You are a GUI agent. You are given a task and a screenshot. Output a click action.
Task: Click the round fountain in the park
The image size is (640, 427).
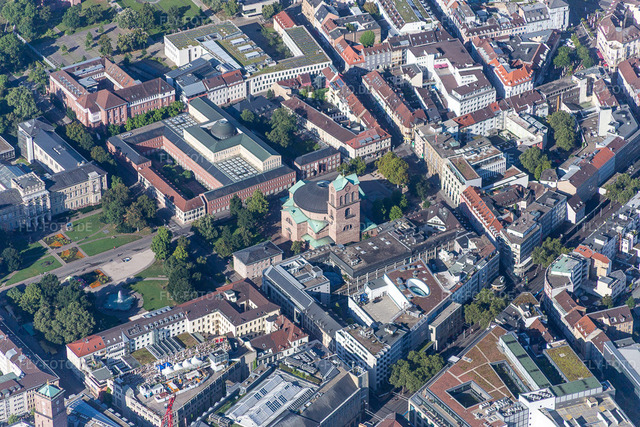click(120, 299)
